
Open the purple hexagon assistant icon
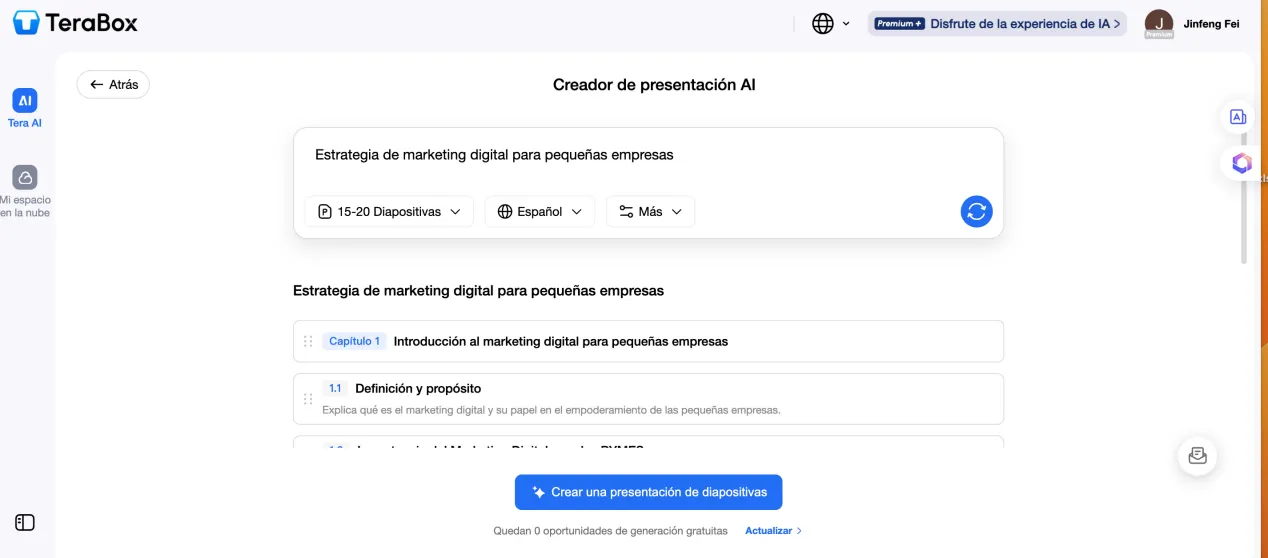tap(1241, 163)
